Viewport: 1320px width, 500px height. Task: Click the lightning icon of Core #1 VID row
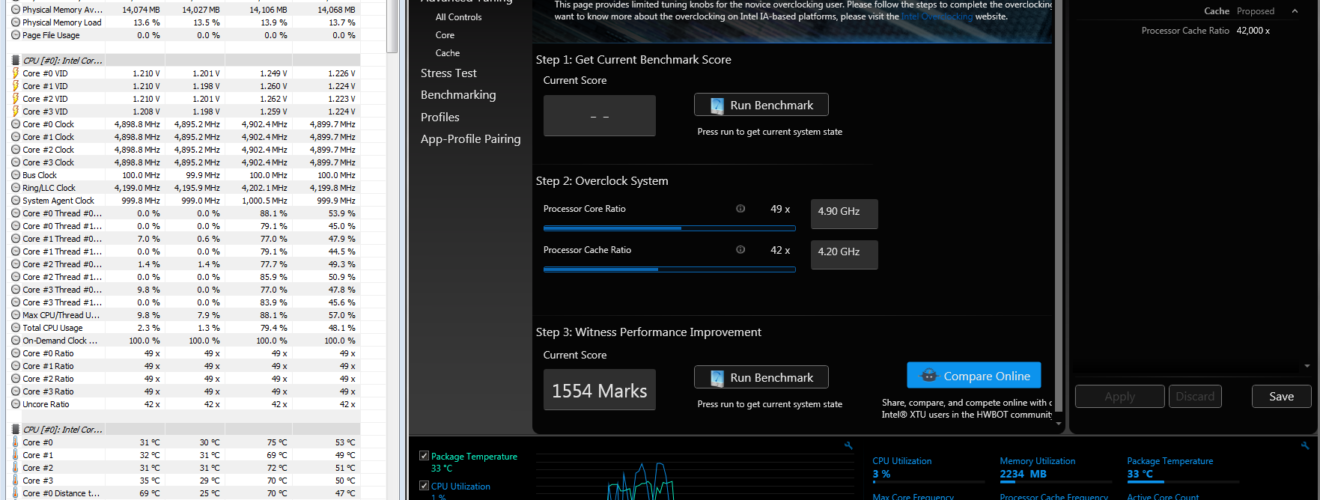pos(14,86)
